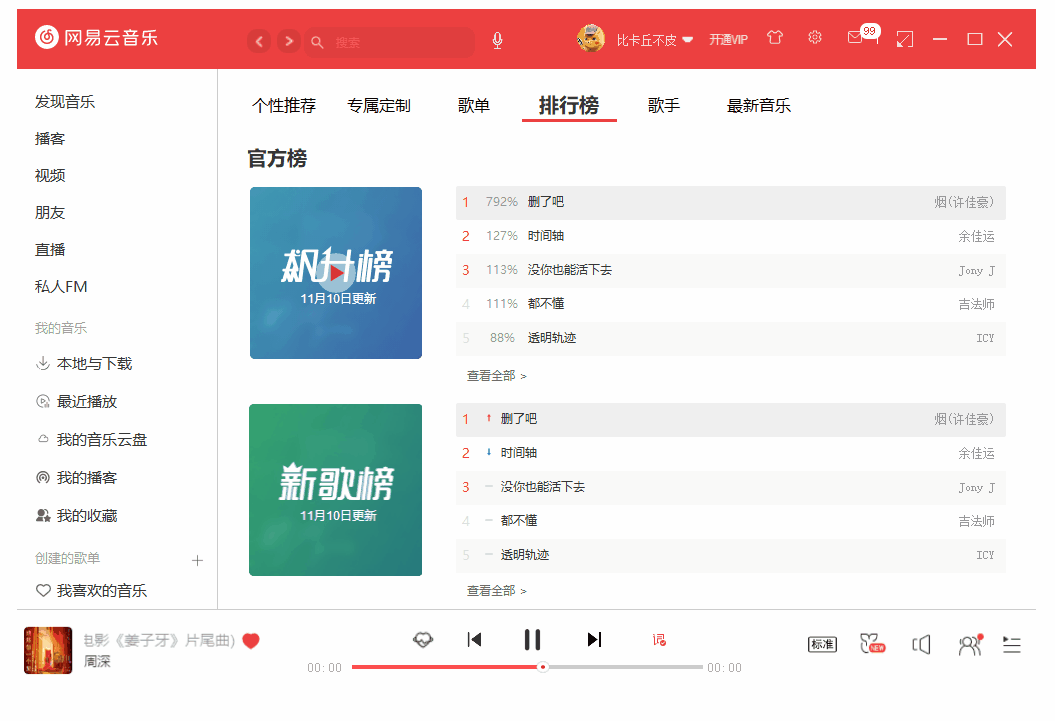Open the skin T-shirt icon
The height and width of the screenshot is (721, 1055).
775,38
